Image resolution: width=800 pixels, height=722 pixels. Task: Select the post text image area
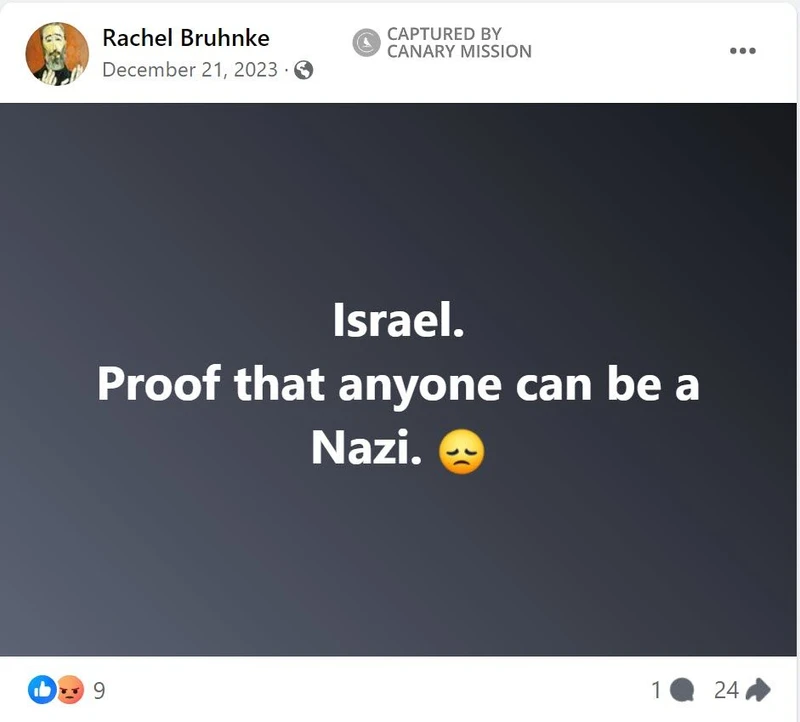(x=400, y=380)
